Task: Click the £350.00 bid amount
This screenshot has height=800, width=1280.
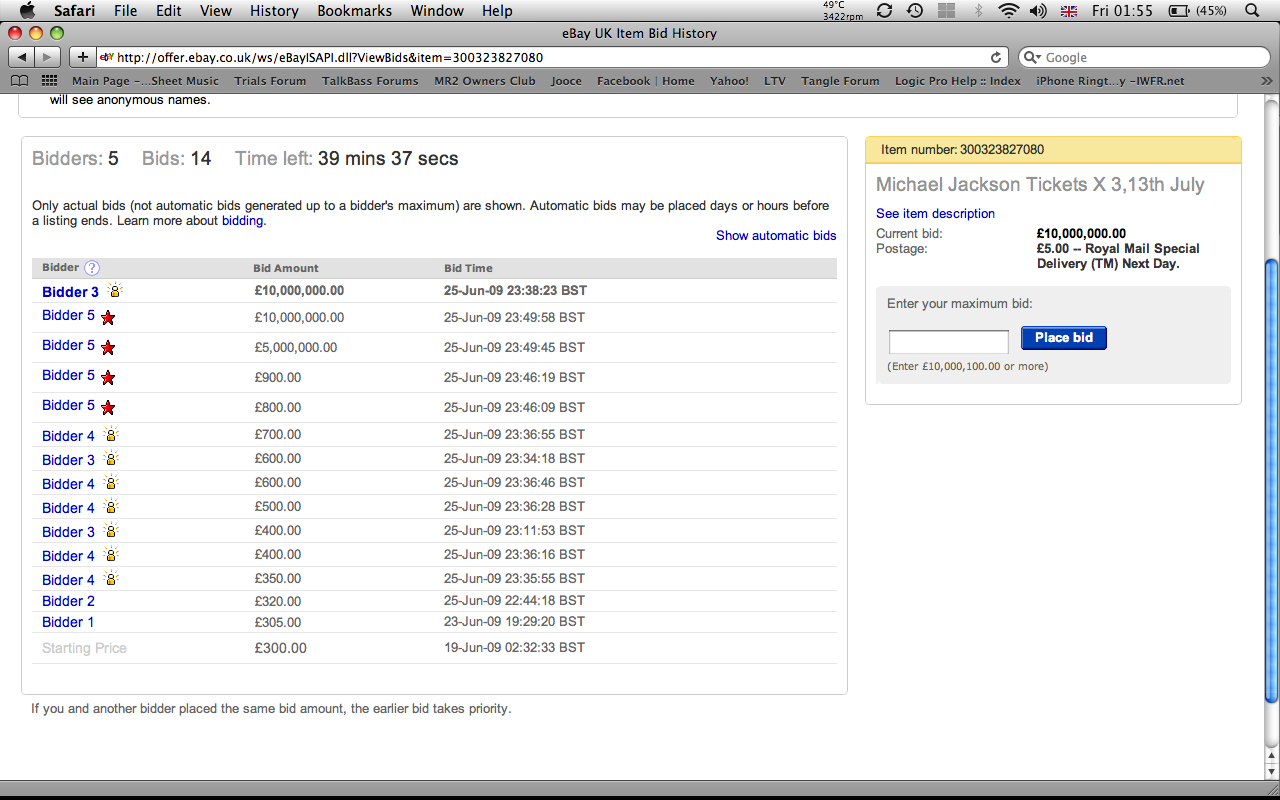Action: pos(278,578)
